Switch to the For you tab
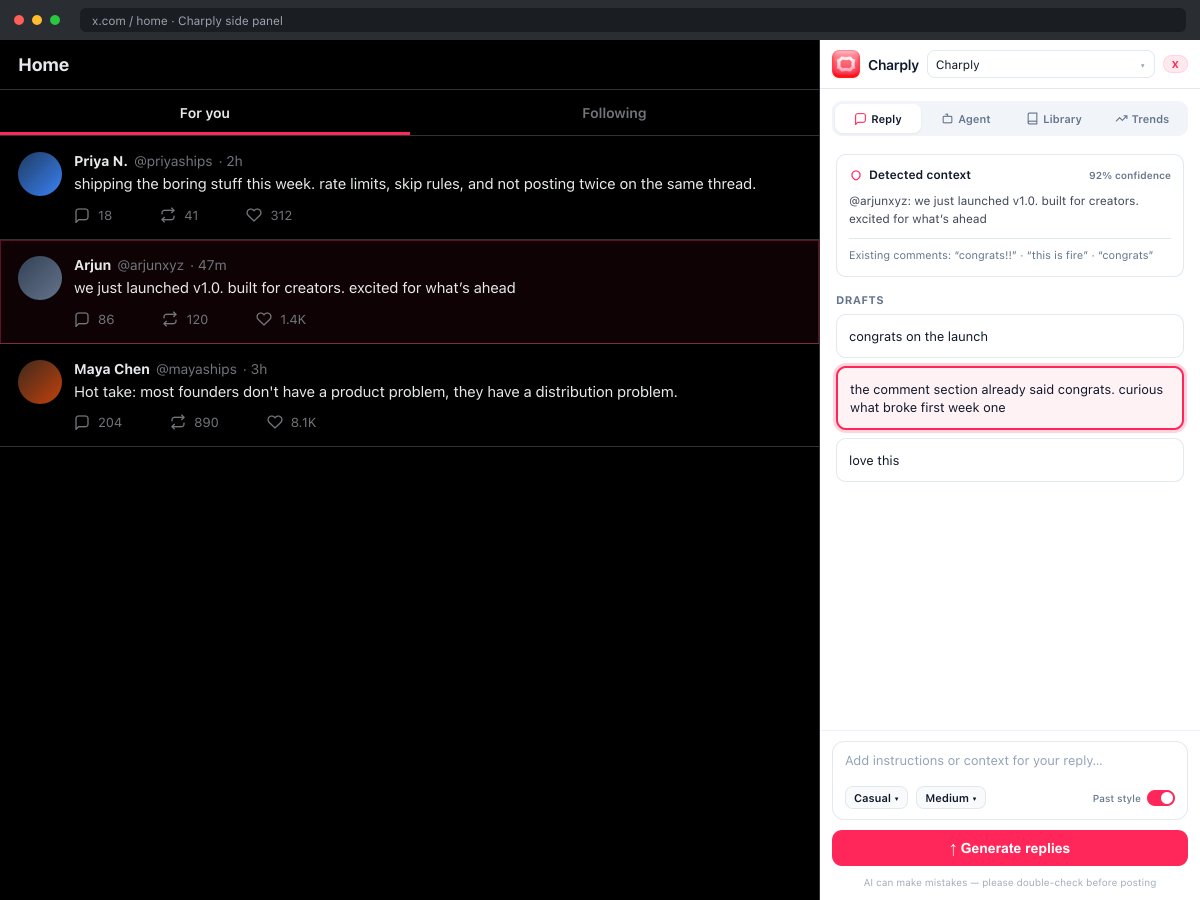 [205, 113]
